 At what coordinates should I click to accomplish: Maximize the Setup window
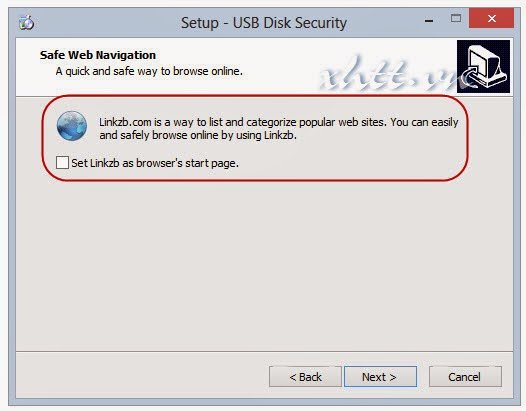456,18
